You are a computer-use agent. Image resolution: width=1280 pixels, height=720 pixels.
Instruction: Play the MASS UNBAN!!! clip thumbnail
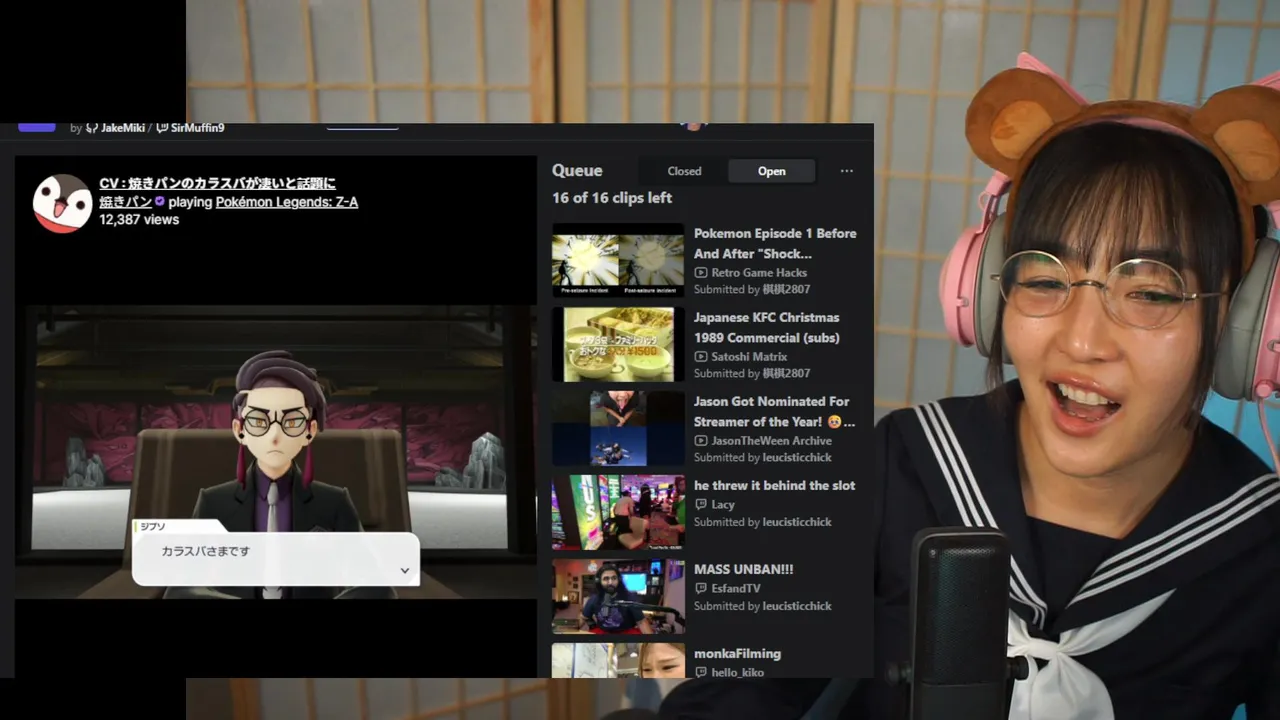pos(618,596)
